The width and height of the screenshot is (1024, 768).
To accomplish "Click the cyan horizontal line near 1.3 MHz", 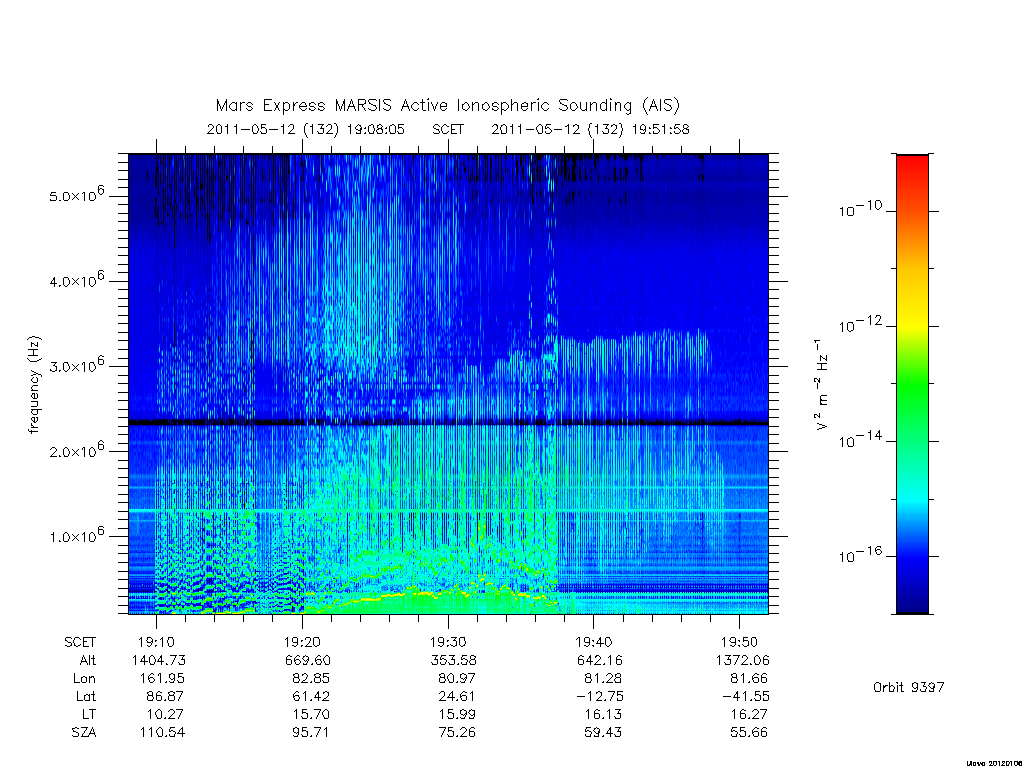I will click(448, 510).
